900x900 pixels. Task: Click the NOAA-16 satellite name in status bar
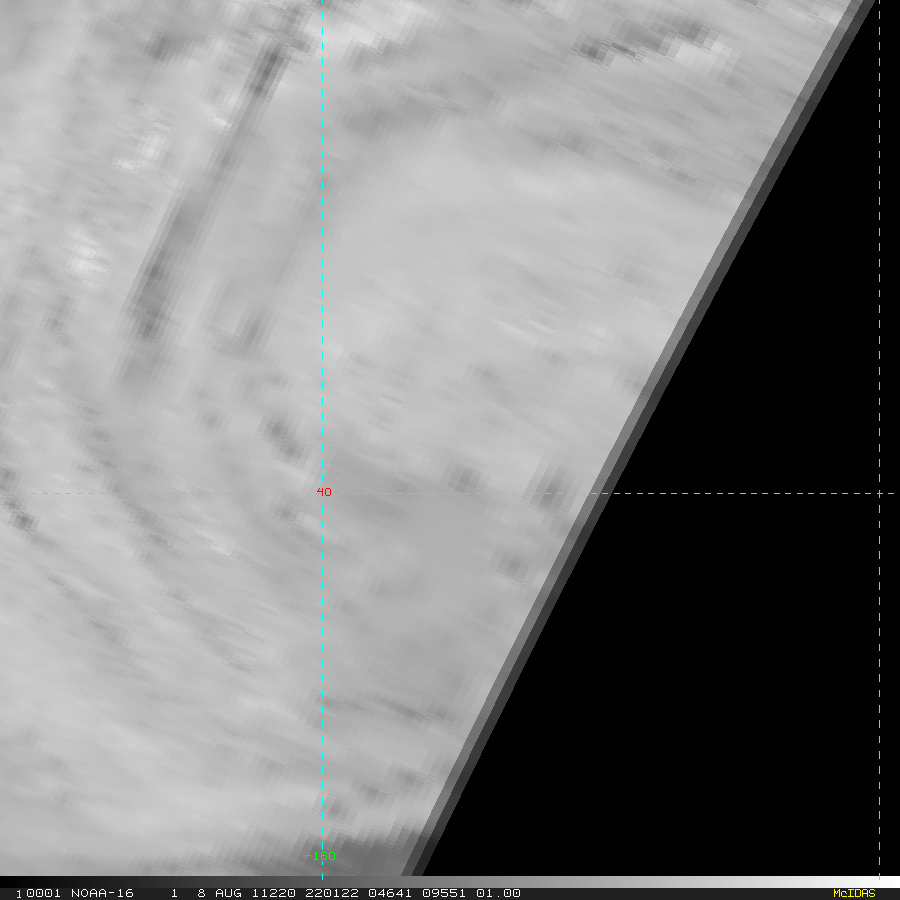(x=102, y=893)
